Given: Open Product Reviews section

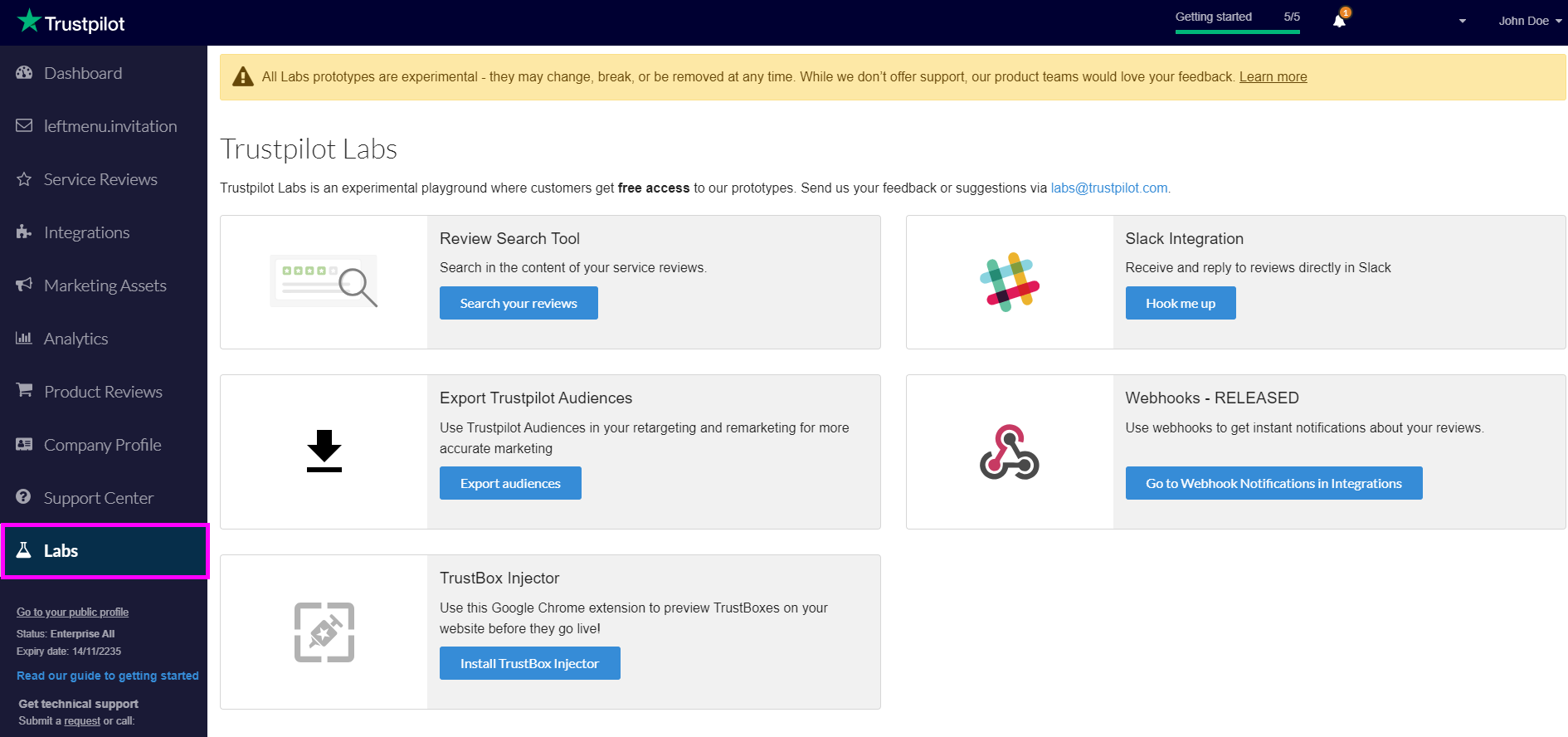Looking at the screenshot, I should click(104, 392).
